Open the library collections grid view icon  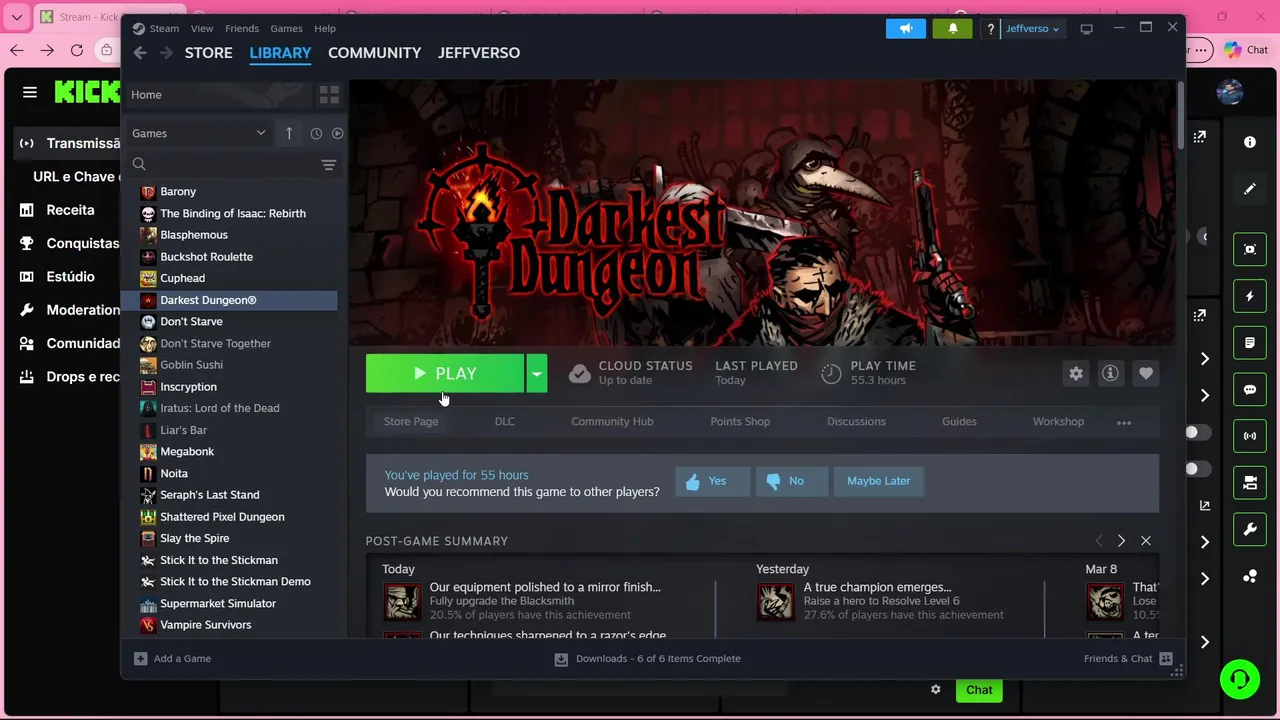pyautogui.click(x=329, y=95)
